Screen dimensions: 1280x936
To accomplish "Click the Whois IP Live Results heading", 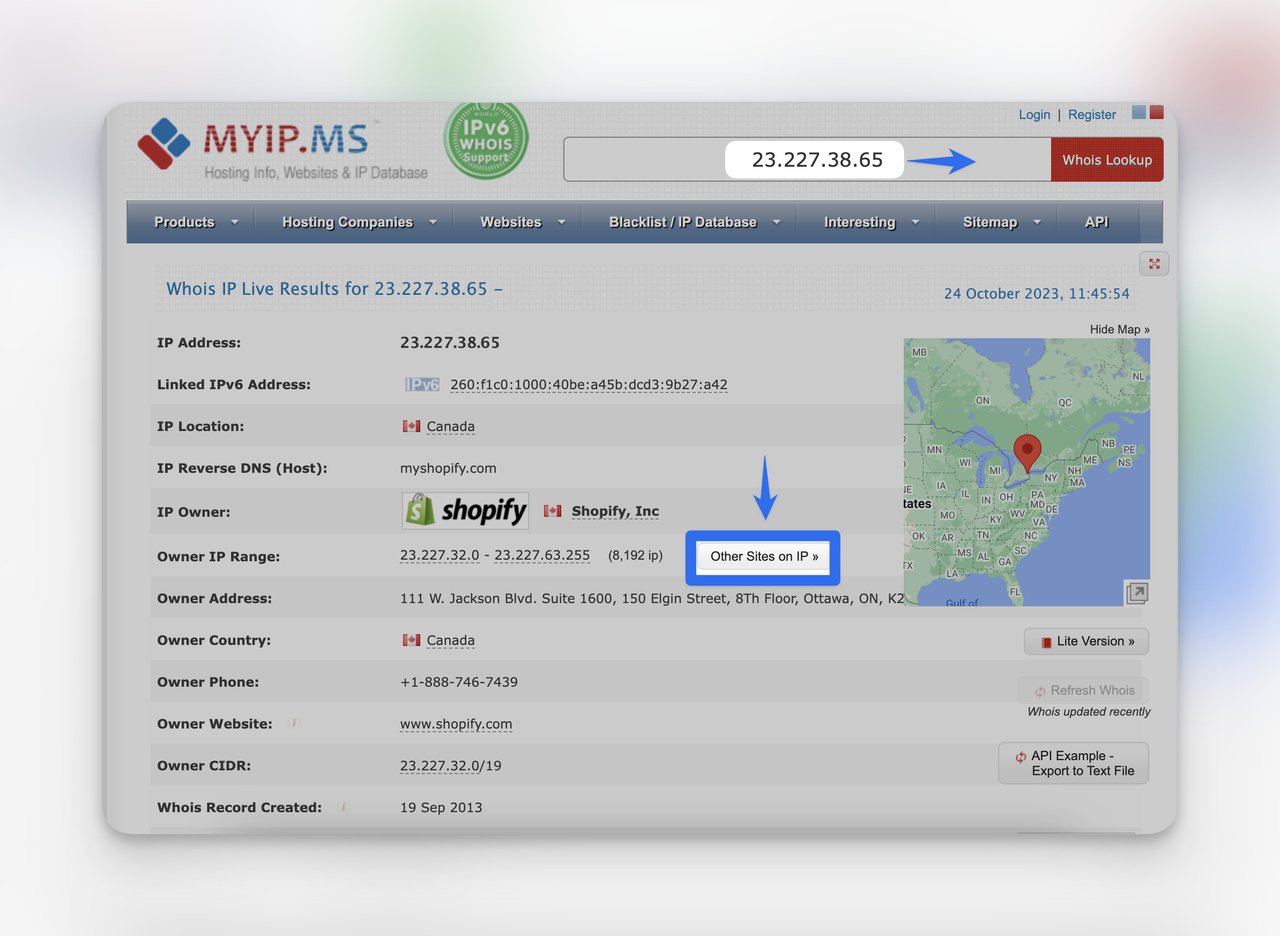I will 335,289.
